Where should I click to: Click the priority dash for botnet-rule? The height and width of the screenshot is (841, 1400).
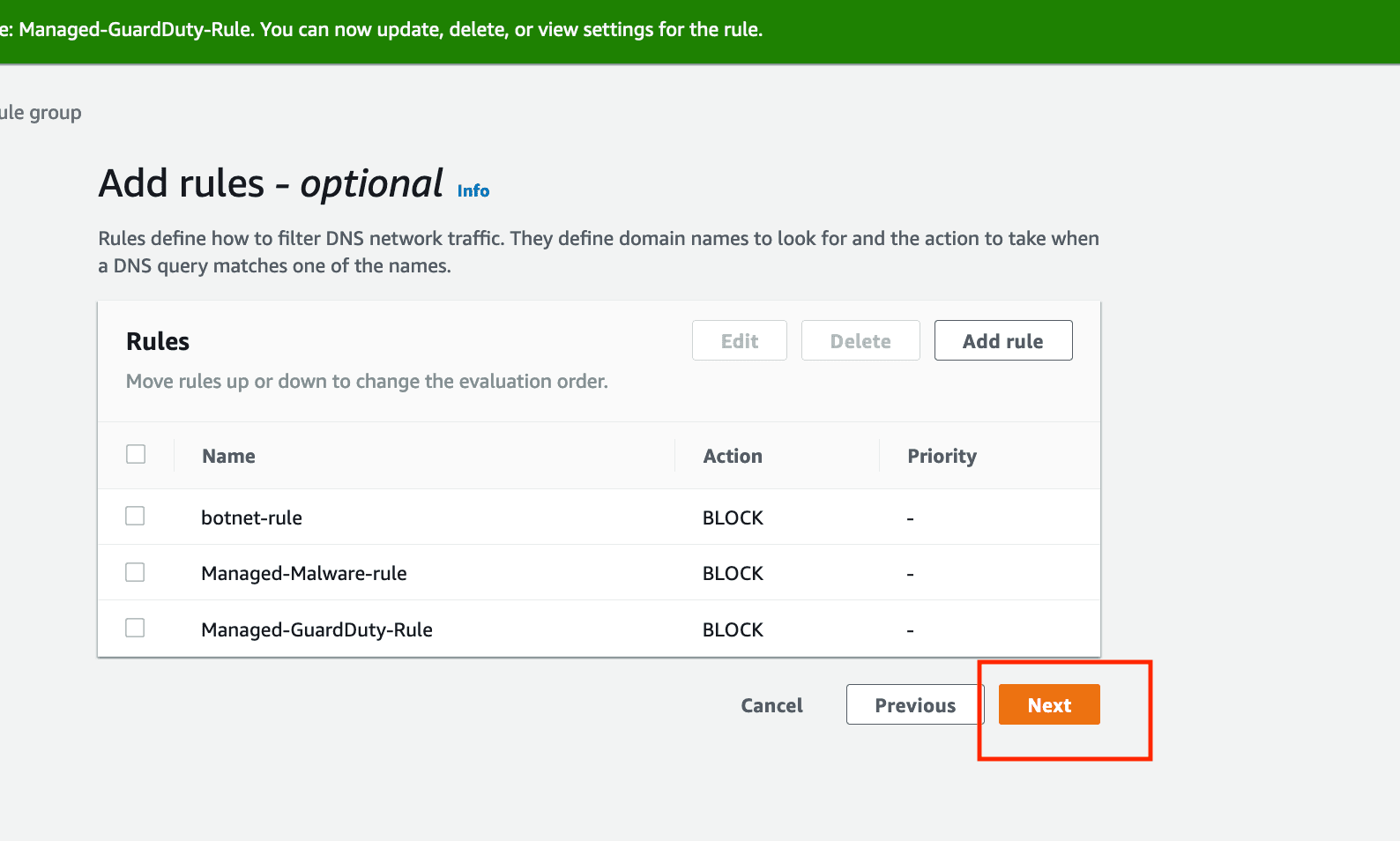(910, 518)
